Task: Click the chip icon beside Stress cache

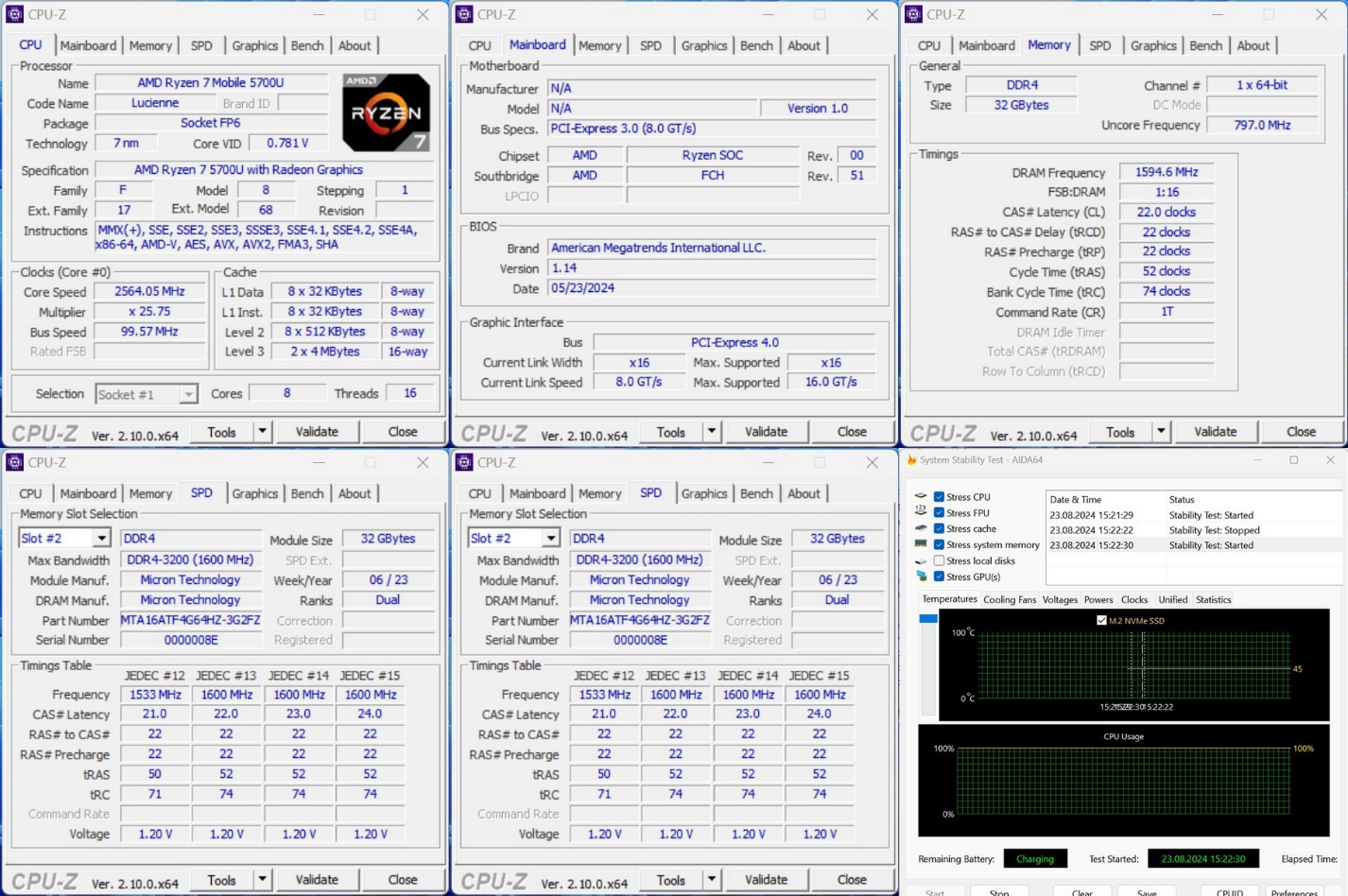Action: pyautogui.click(x=921, y=528)
